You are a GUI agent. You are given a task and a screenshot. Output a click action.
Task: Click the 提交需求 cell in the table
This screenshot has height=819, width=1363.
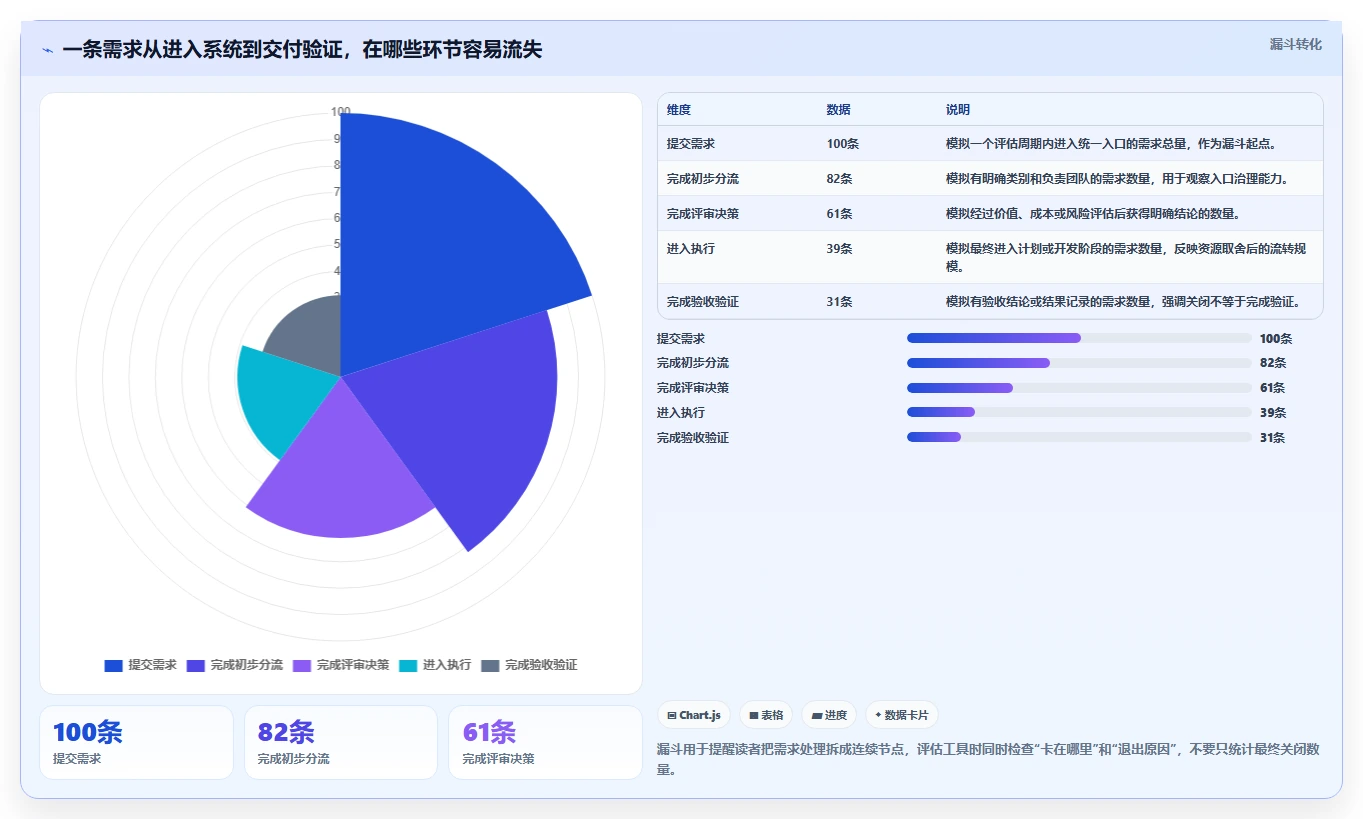tap(691, 144)
